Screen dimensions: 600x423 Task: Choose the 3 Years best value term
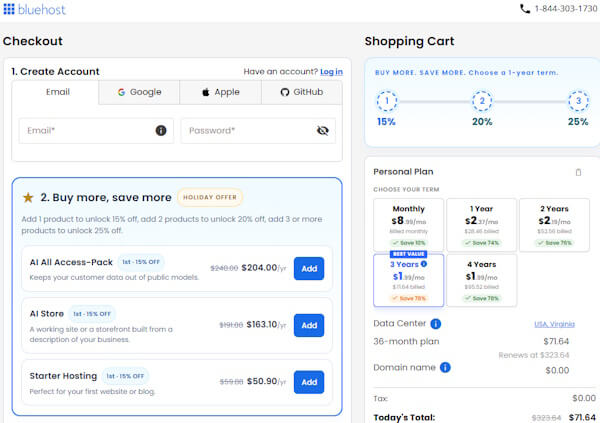pos(408,281)
